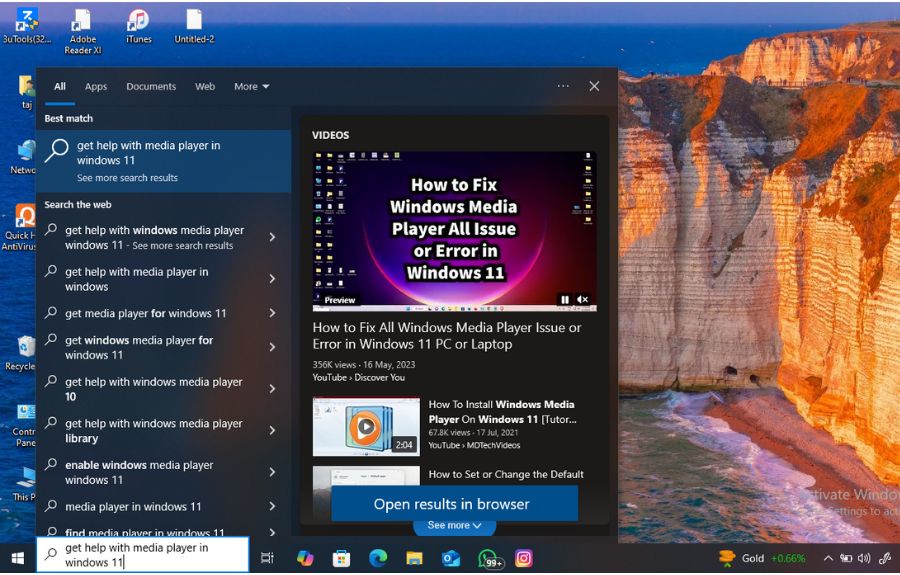Screen dimensions: 900x575
Task: Open 'How to Fix All Windows Media Player Issue' title
Action: point(447,336)
